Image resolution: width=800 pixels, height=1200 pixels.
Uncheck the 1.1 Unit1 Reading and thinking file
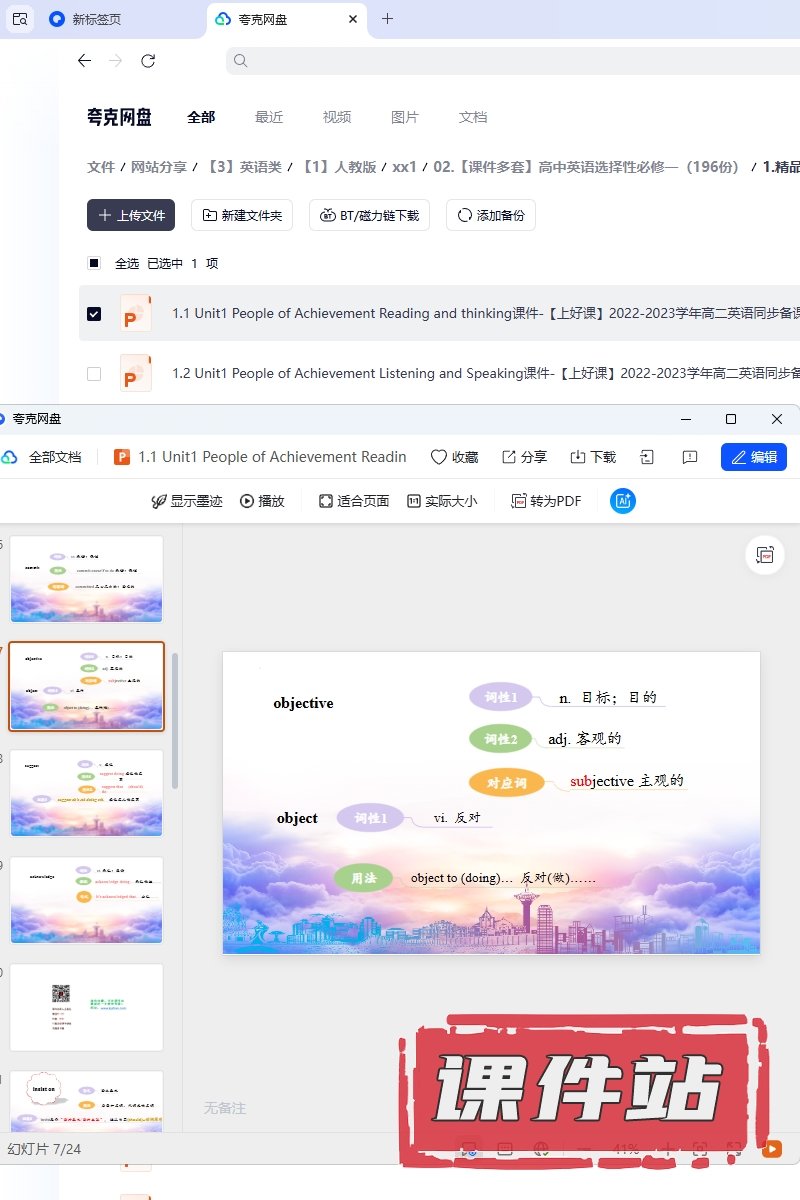pos(94,314)
